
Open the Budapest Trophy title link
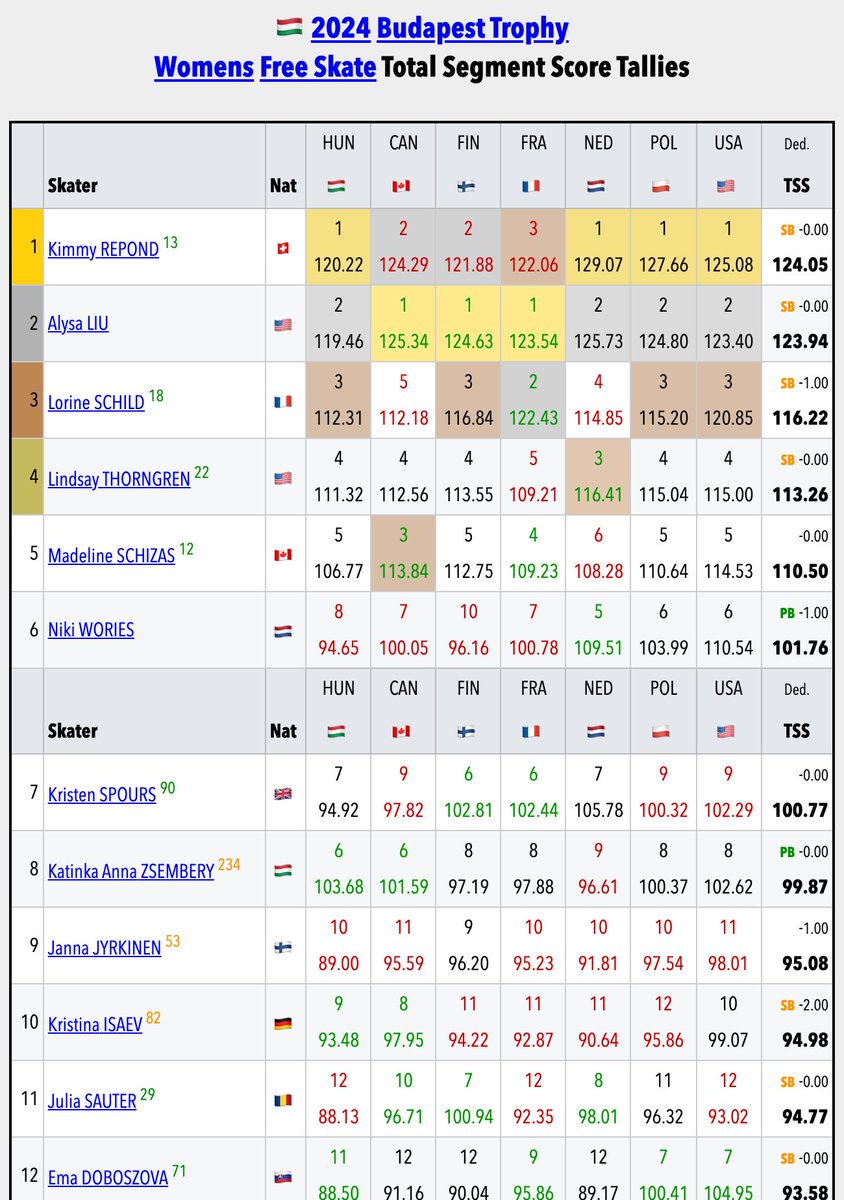tap(473, 28)
